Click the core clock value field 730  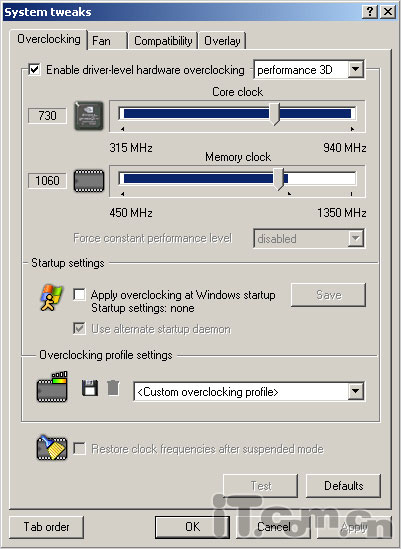point(47,116)
